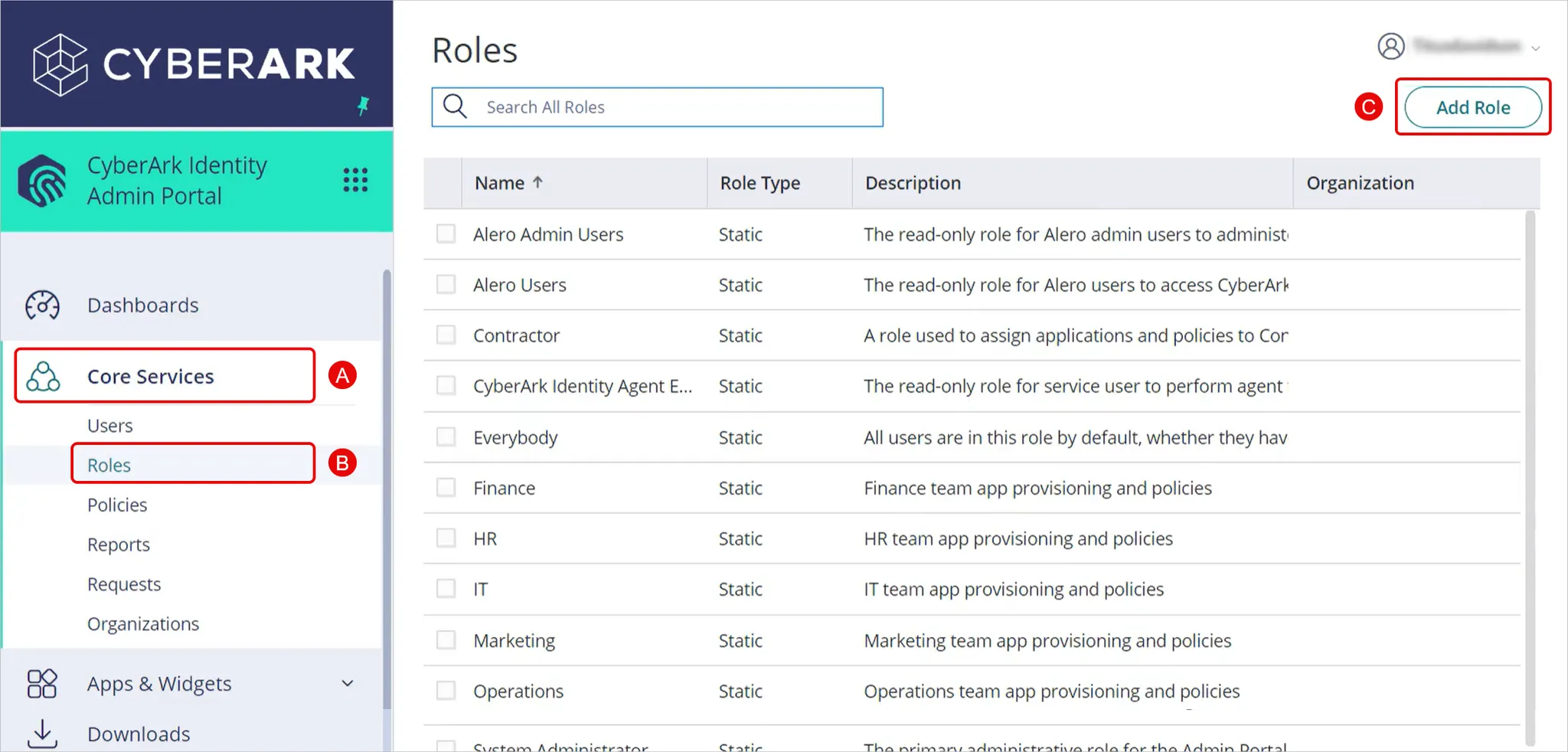Click the Apps & Widgets icon
The height and width of the screenshot is (752, 1568).
(42, 683)
